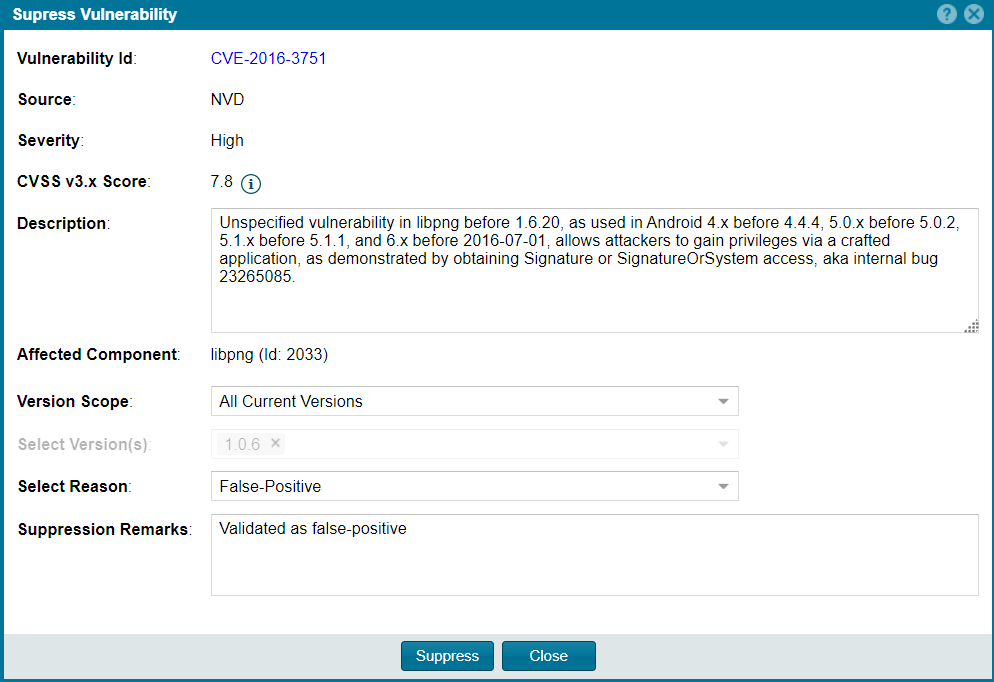Select 'libpng (Id: 2033)' affected component text
The height and width of the screenshot is (682, 994).
tap(269, 354)
